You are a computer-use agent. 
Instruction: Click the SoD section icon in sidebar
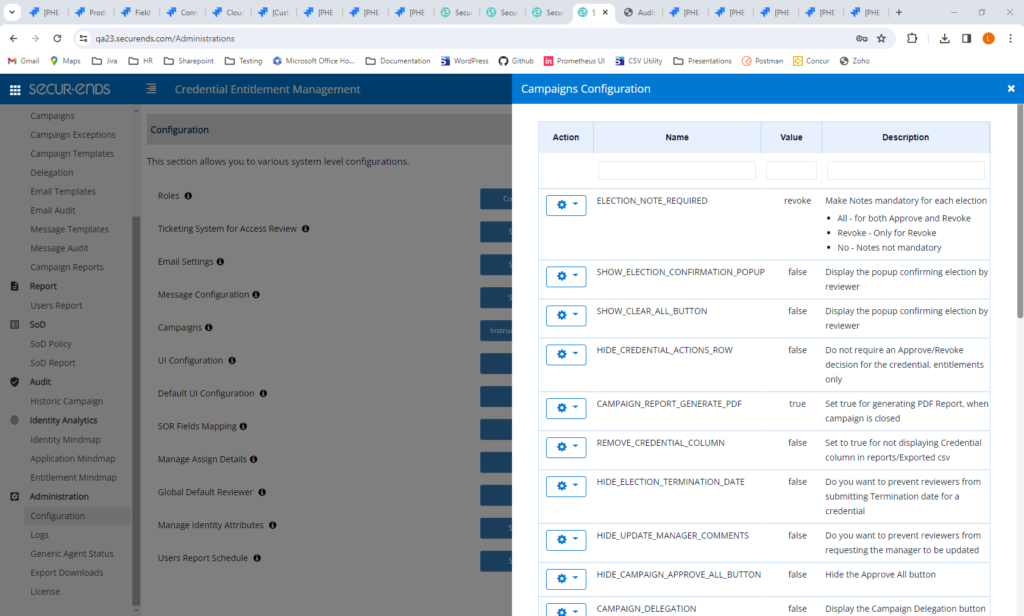[14, 325]
